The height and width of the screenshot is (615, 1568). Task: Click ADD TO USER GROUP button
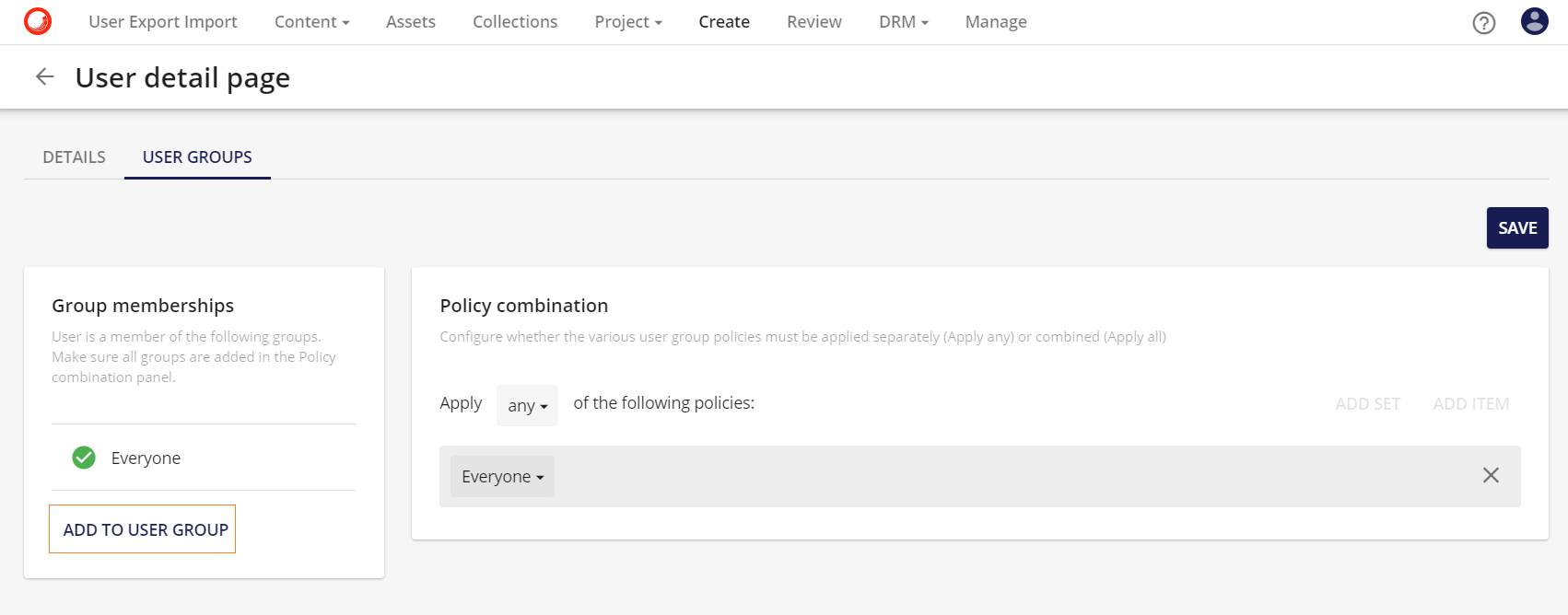click(143, 529)
